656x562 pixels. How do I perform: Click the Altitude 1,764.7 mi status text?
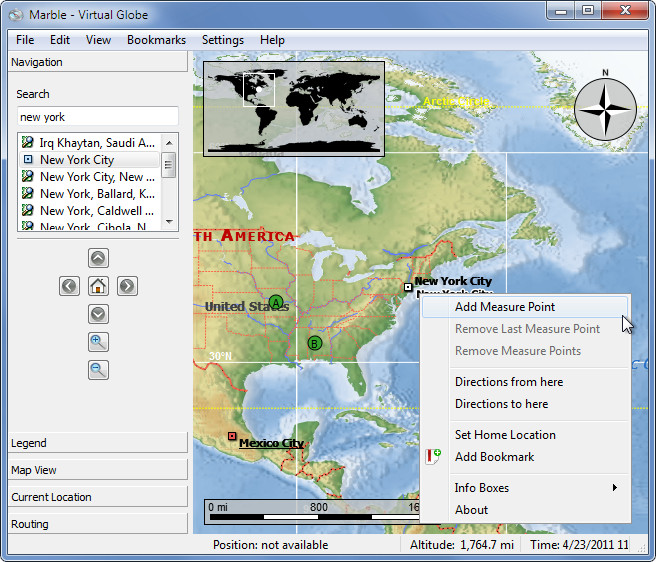click(461, 544)
